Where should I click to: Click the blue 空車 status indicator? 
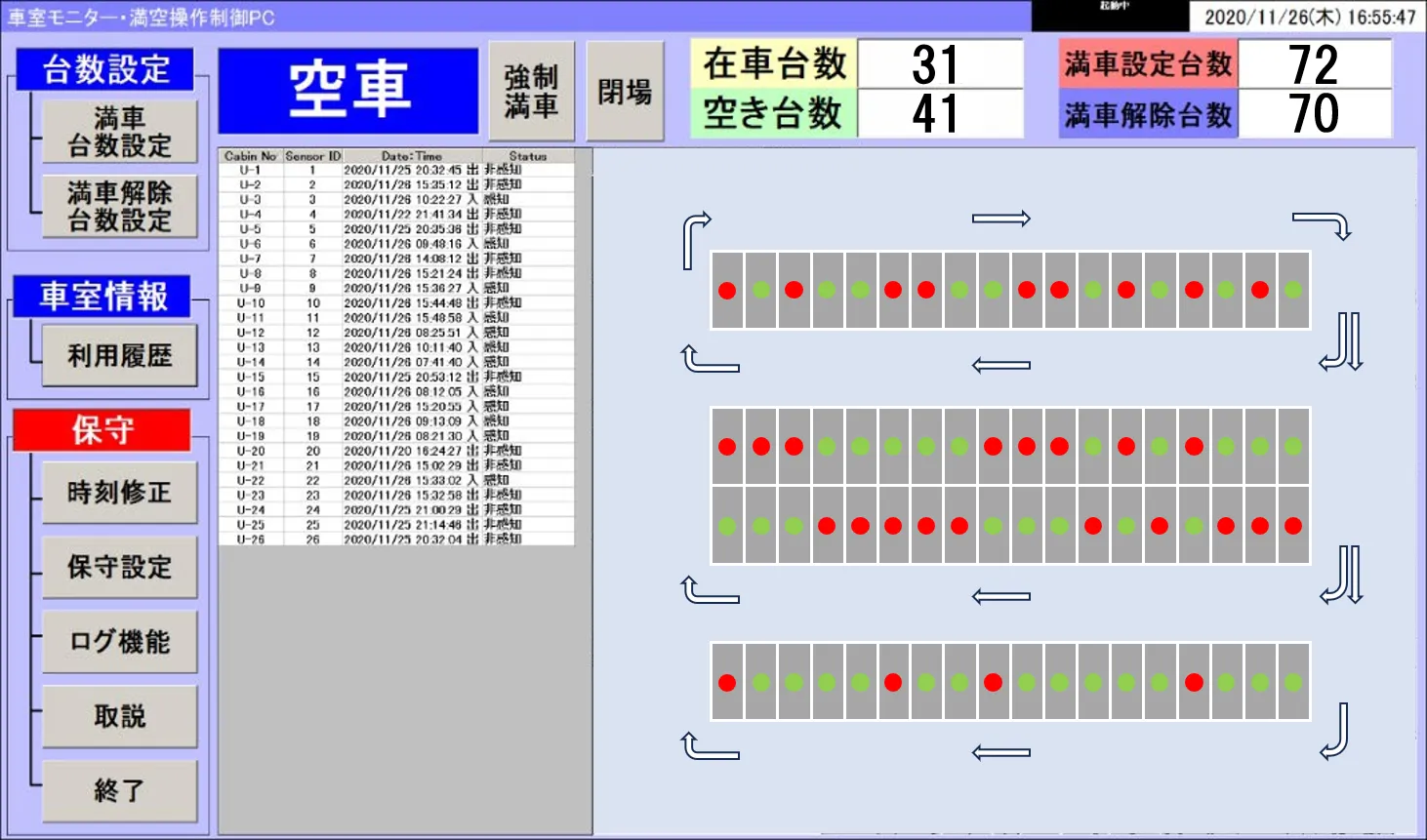(x=348, y=91)
